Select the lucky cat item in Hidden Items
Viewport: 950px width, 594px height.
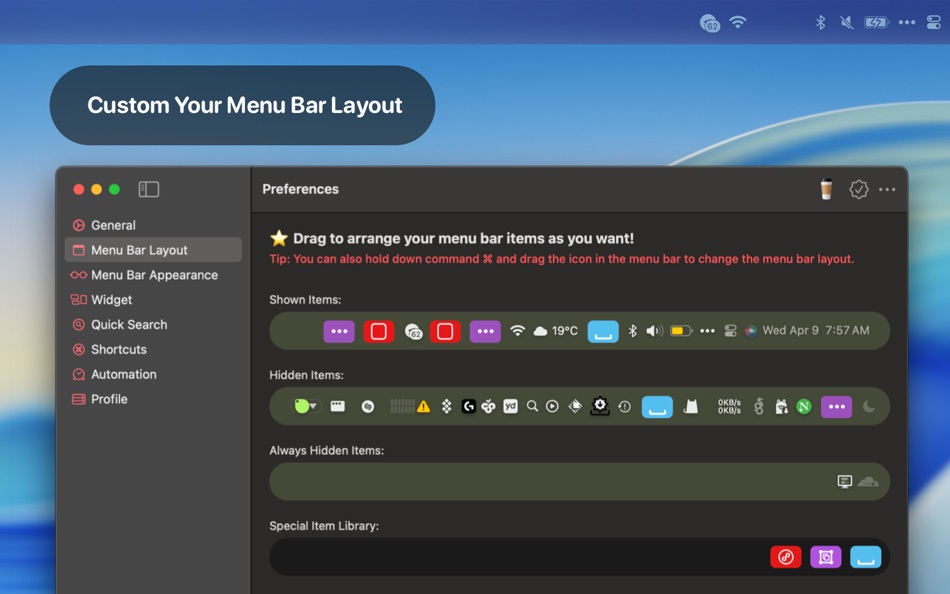click(x=781, y=406)
